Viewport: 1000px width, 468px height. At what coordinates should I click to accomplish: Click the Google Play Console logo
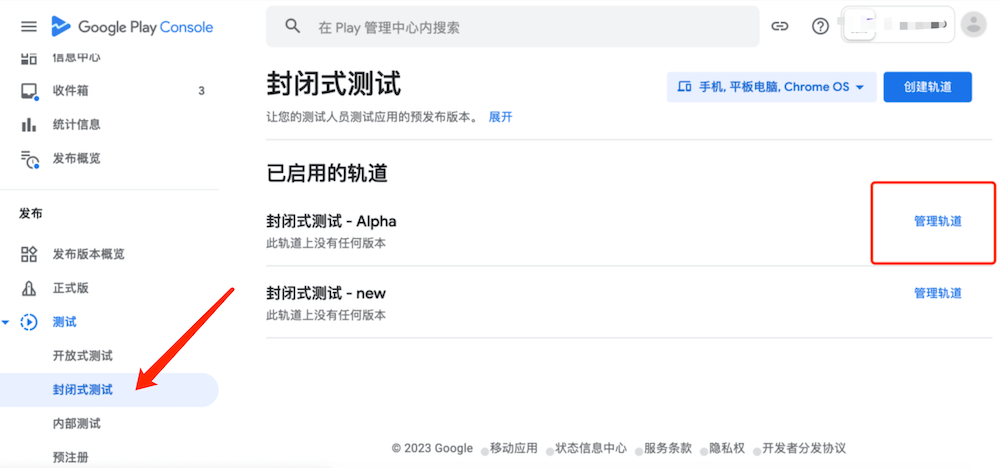click(132, 27)
